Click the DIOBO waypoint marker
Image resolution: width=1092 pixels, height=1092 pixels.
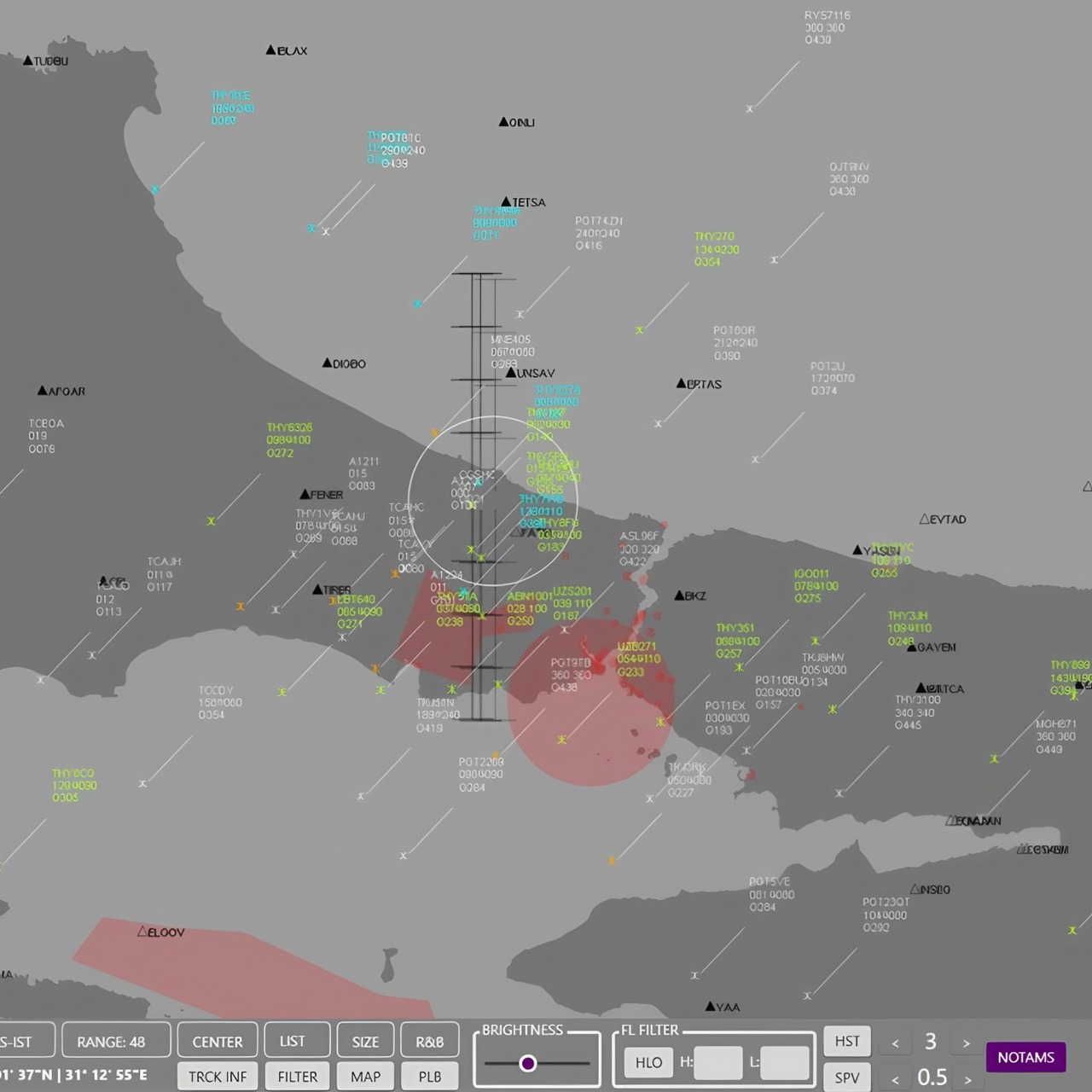click(327, 363)
